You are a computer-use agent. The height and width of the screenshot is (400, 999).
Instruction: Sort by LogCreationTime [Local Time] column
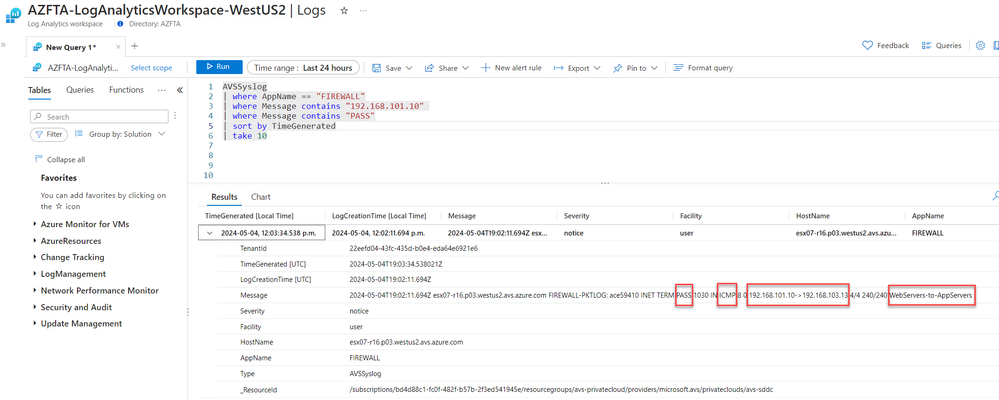379,217
